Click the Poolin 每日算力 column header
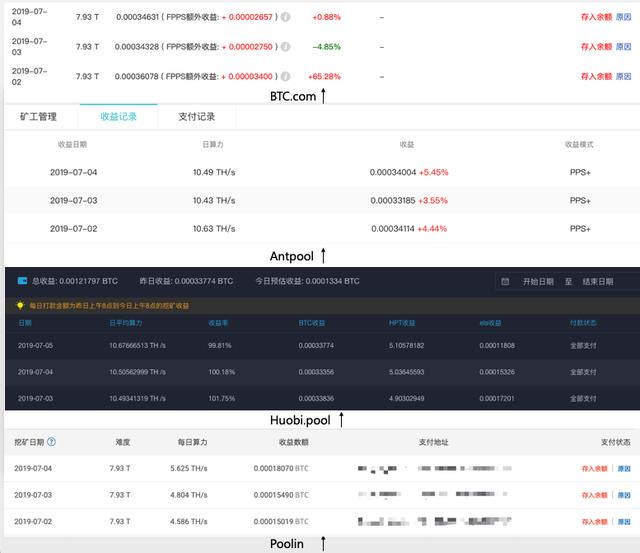Viewport: 640px width, 553px height. point(192,442)
